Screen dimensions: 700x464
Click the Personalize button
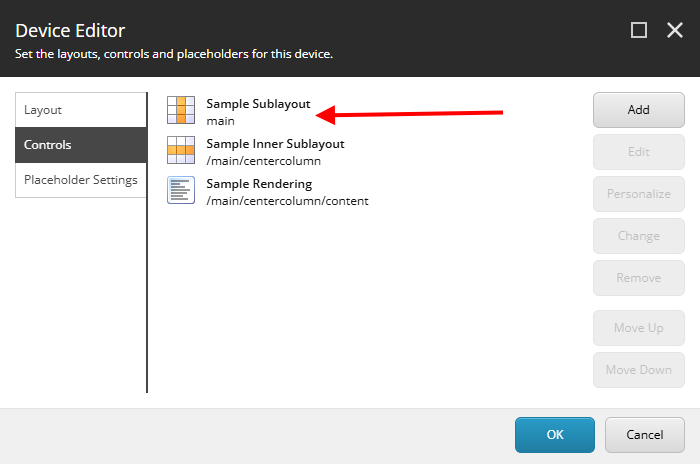(x=638, y=194)
